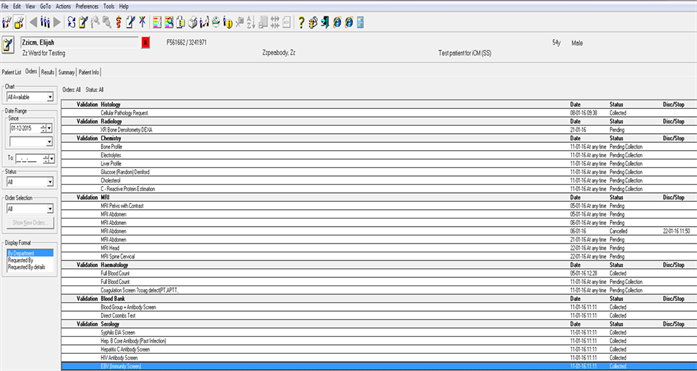Open the Actions menu
The image size is (697, 371).
tap(64, 6)
